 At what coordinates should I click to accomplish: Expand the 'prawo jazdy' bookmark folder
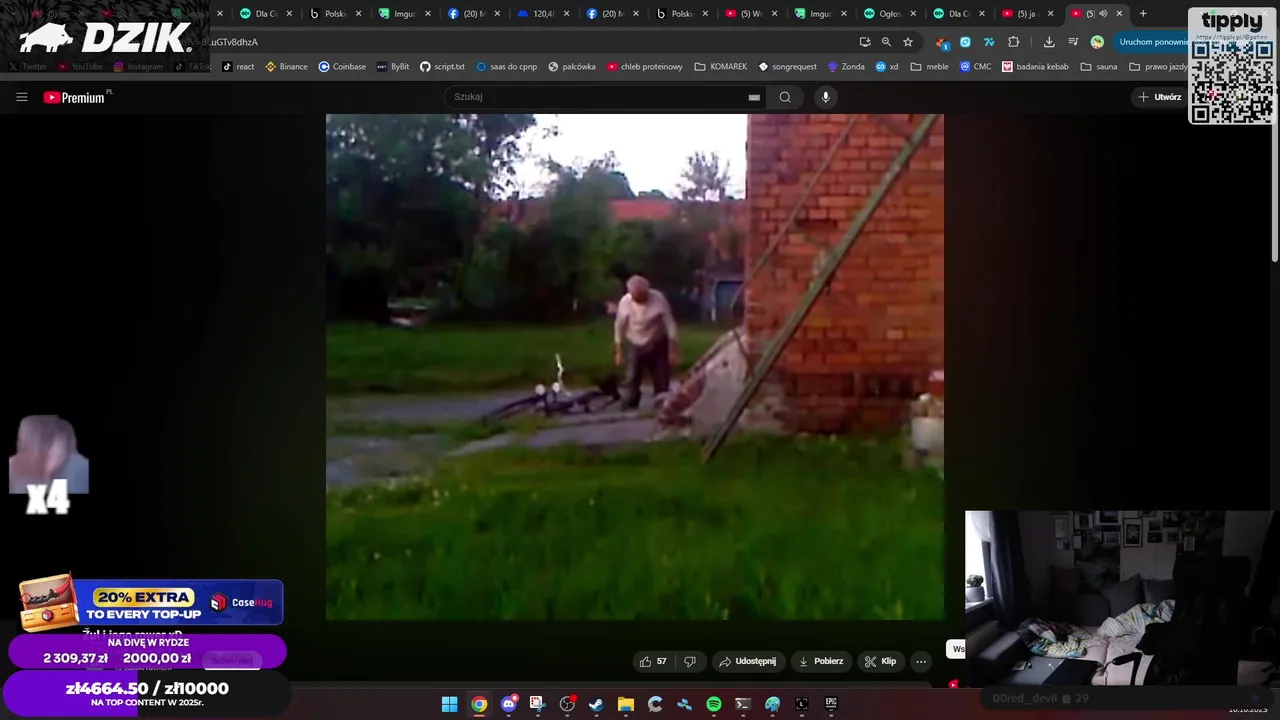[x=1159, y=67]
